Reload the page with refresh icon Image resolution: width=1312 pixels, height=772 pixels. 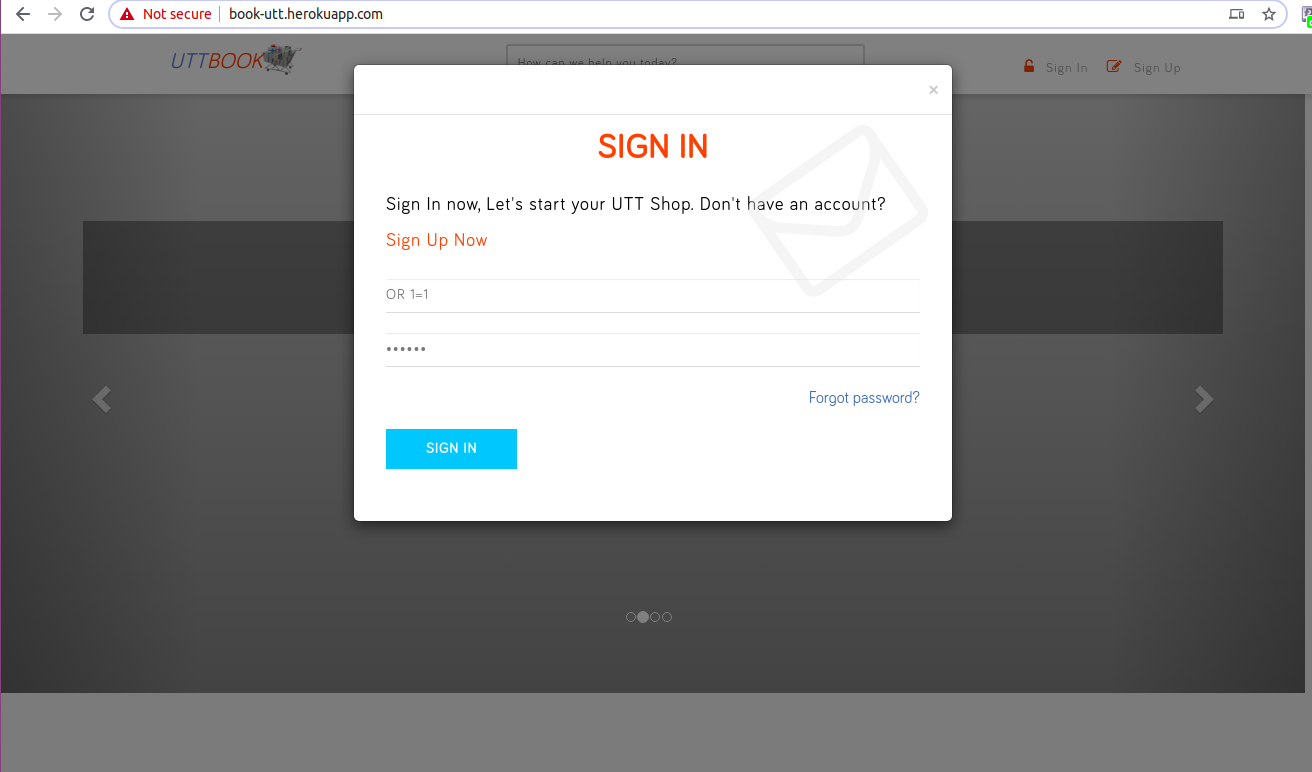pyautogui.click(x=87, y=14)
